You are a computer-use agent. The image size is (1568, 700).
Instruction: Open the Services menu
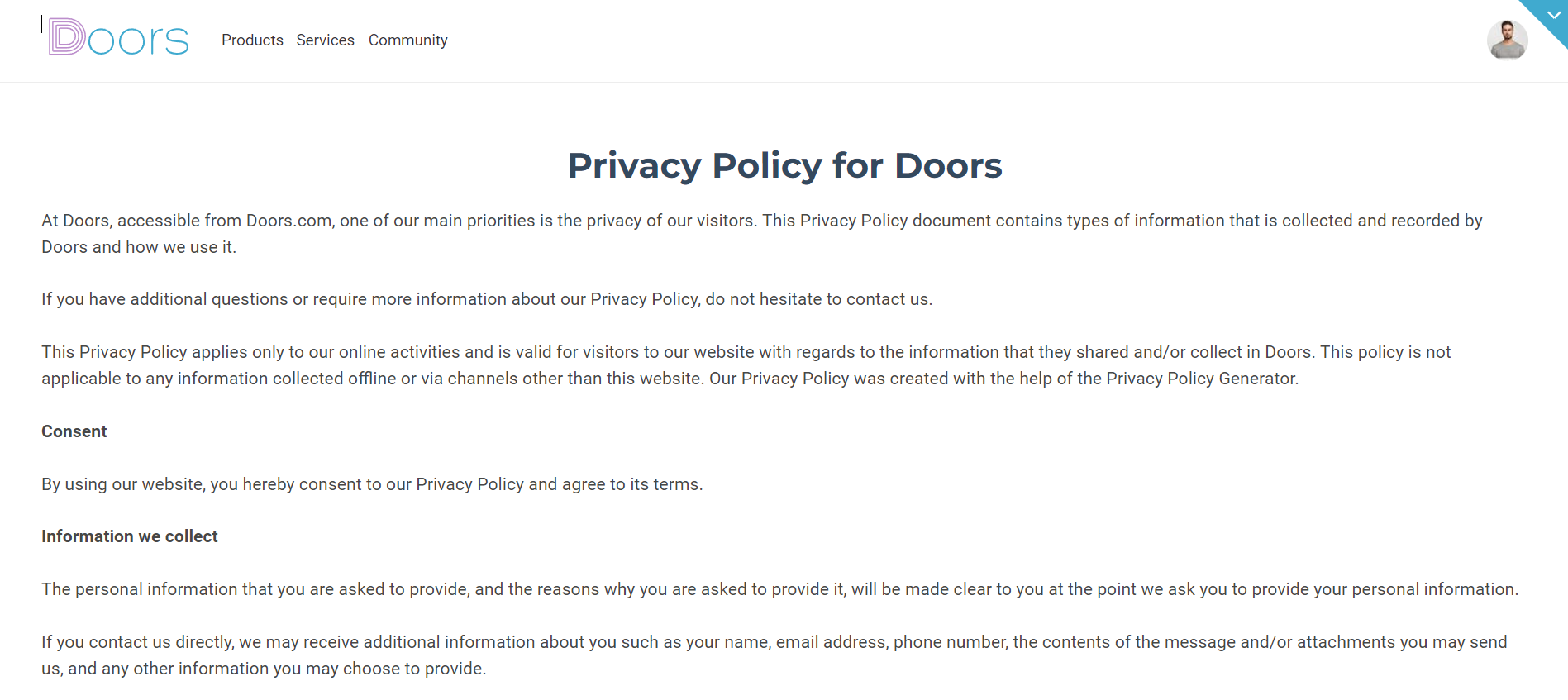(x=325, y=40)
